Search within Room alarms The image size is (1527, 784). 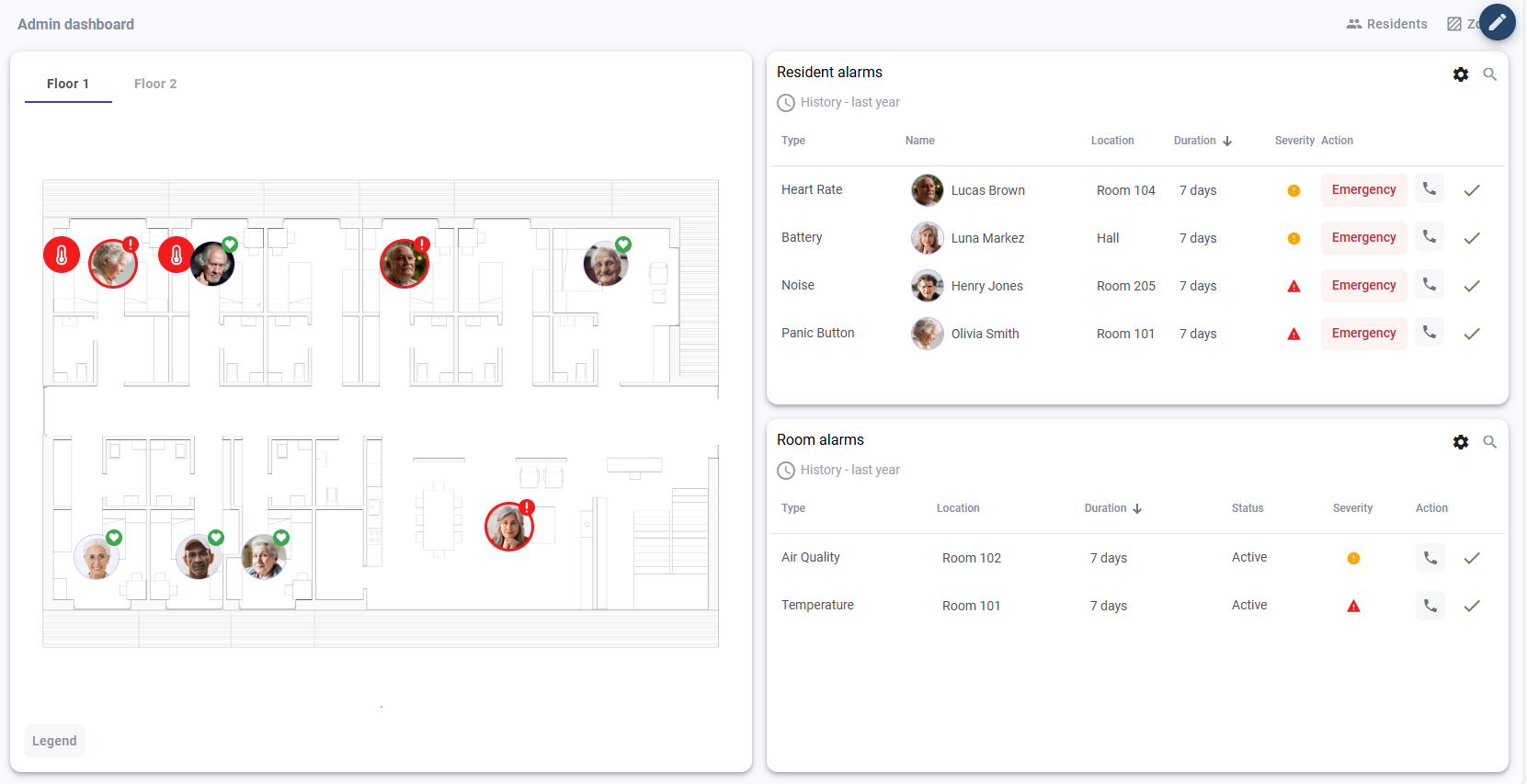1490,442
